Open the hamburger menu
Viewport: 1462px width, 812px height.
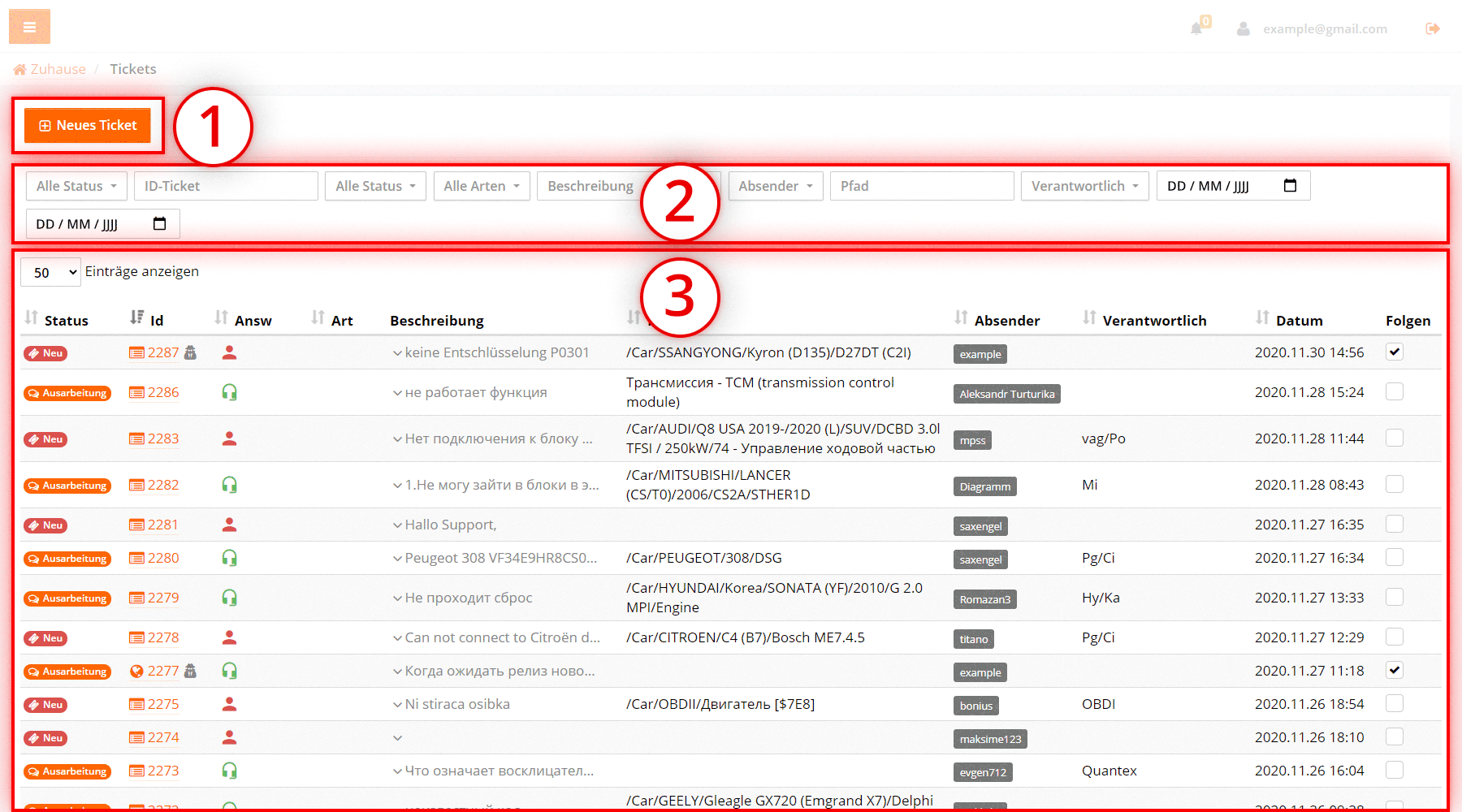click(x=29, y=27)
